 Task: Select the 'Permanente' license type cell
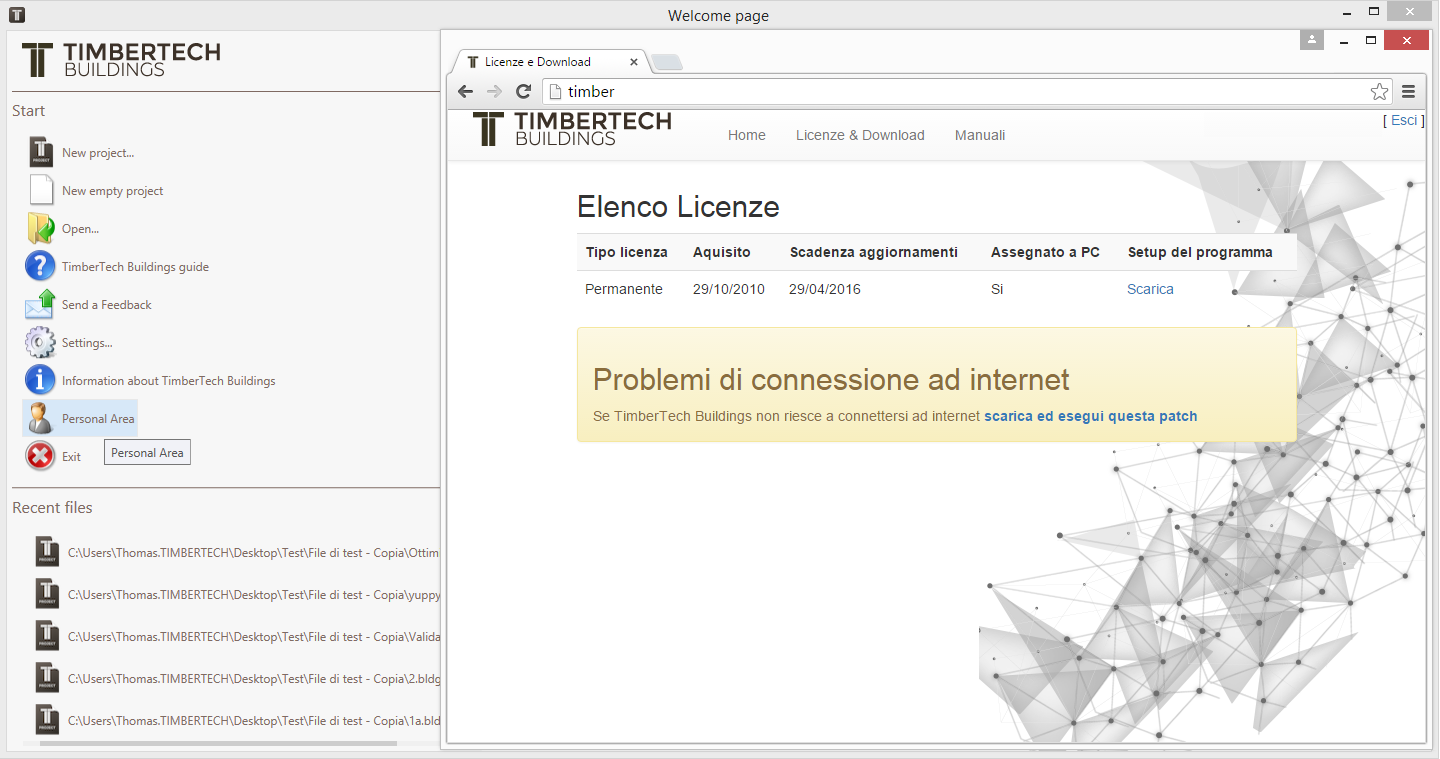coord(624,289)
